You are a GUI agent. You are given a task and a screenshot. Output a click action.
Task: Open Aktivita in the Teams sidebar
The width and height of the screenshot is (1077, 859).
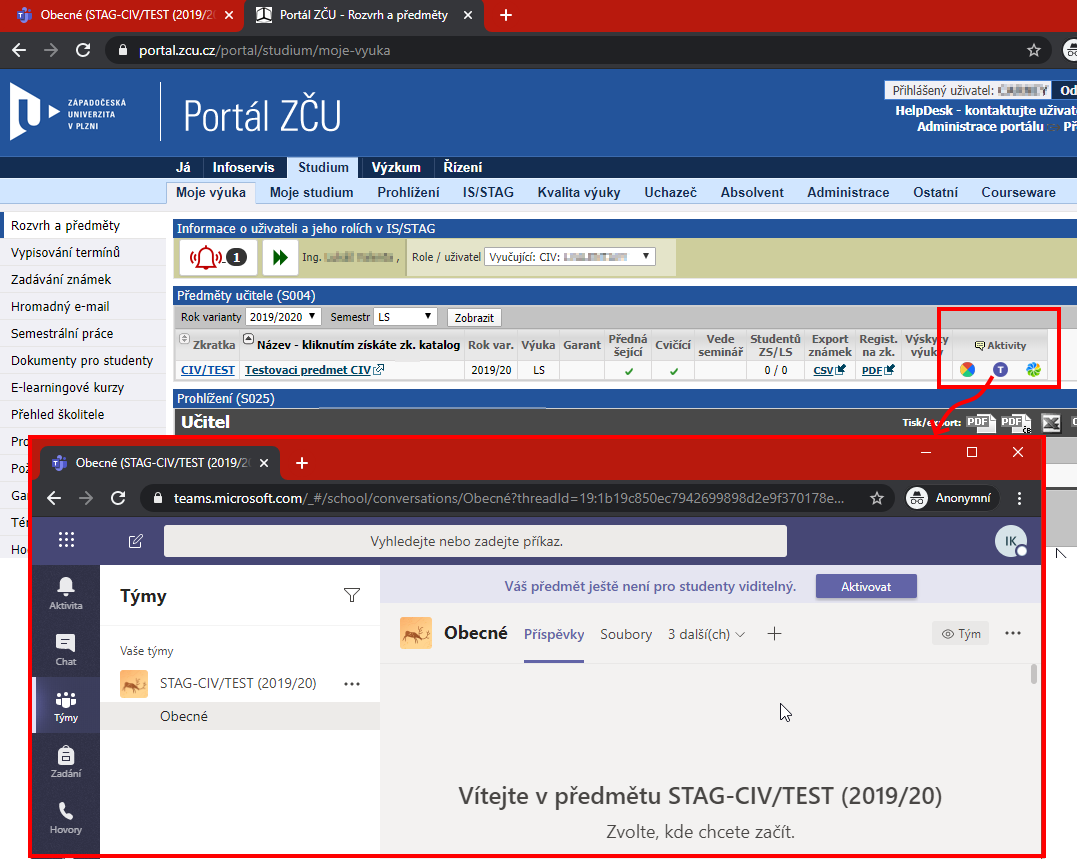coord(66,593)
